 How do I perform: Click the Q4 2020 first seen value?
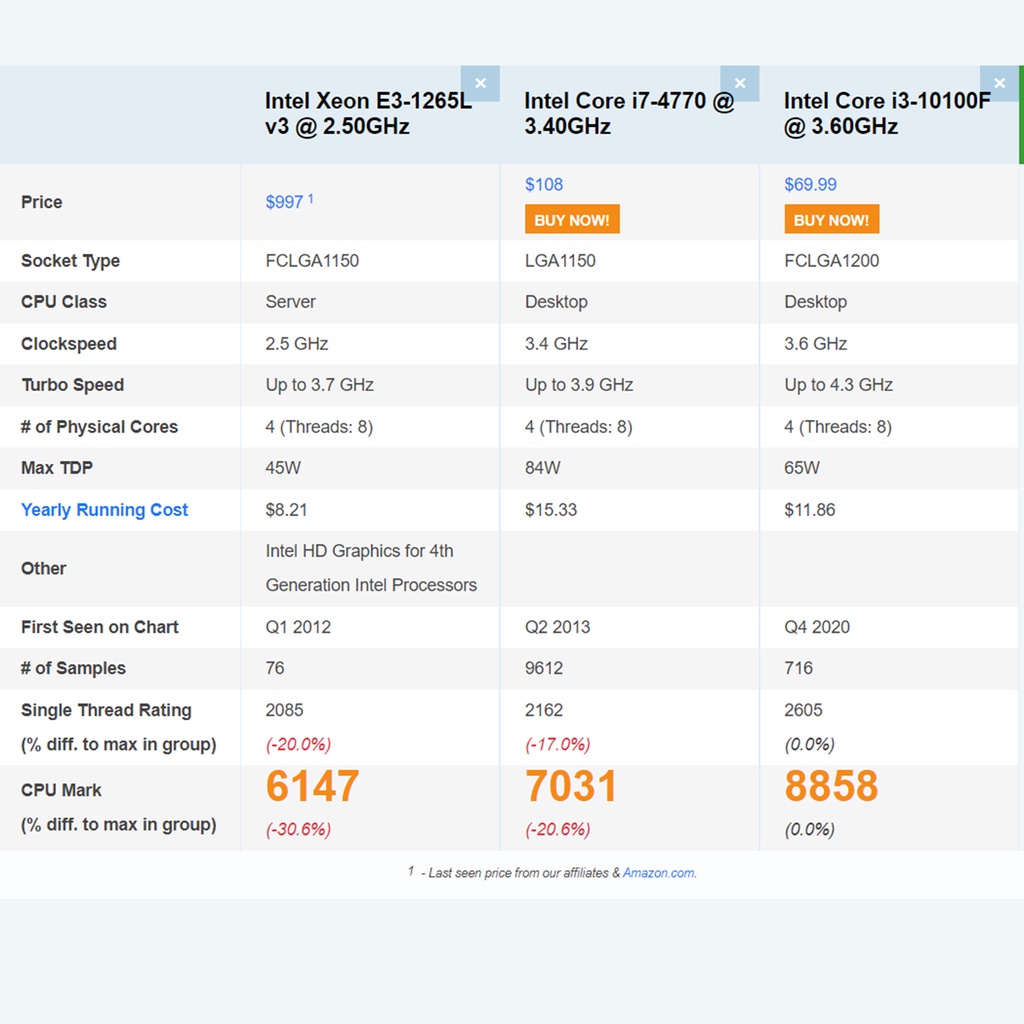click(x=817, y=627)
